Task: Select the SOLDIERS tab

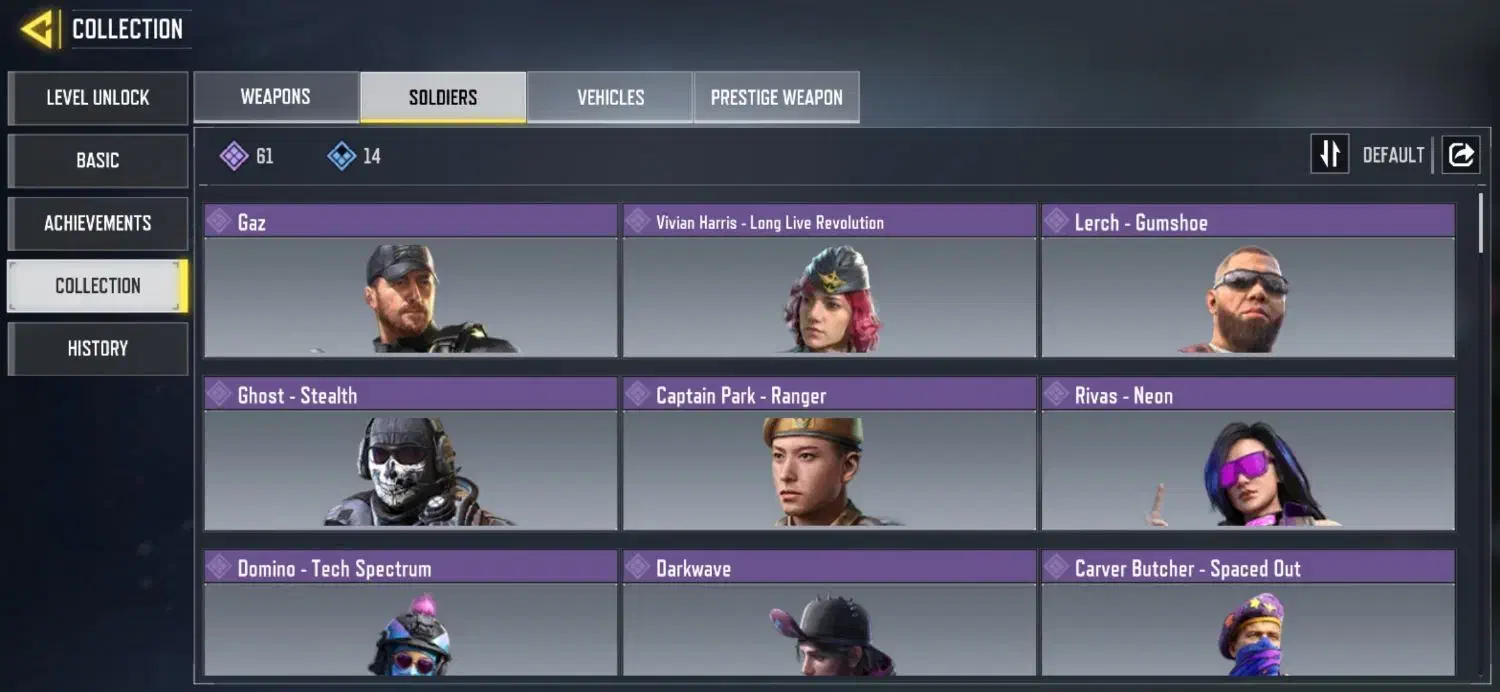Action: [443, 97]
